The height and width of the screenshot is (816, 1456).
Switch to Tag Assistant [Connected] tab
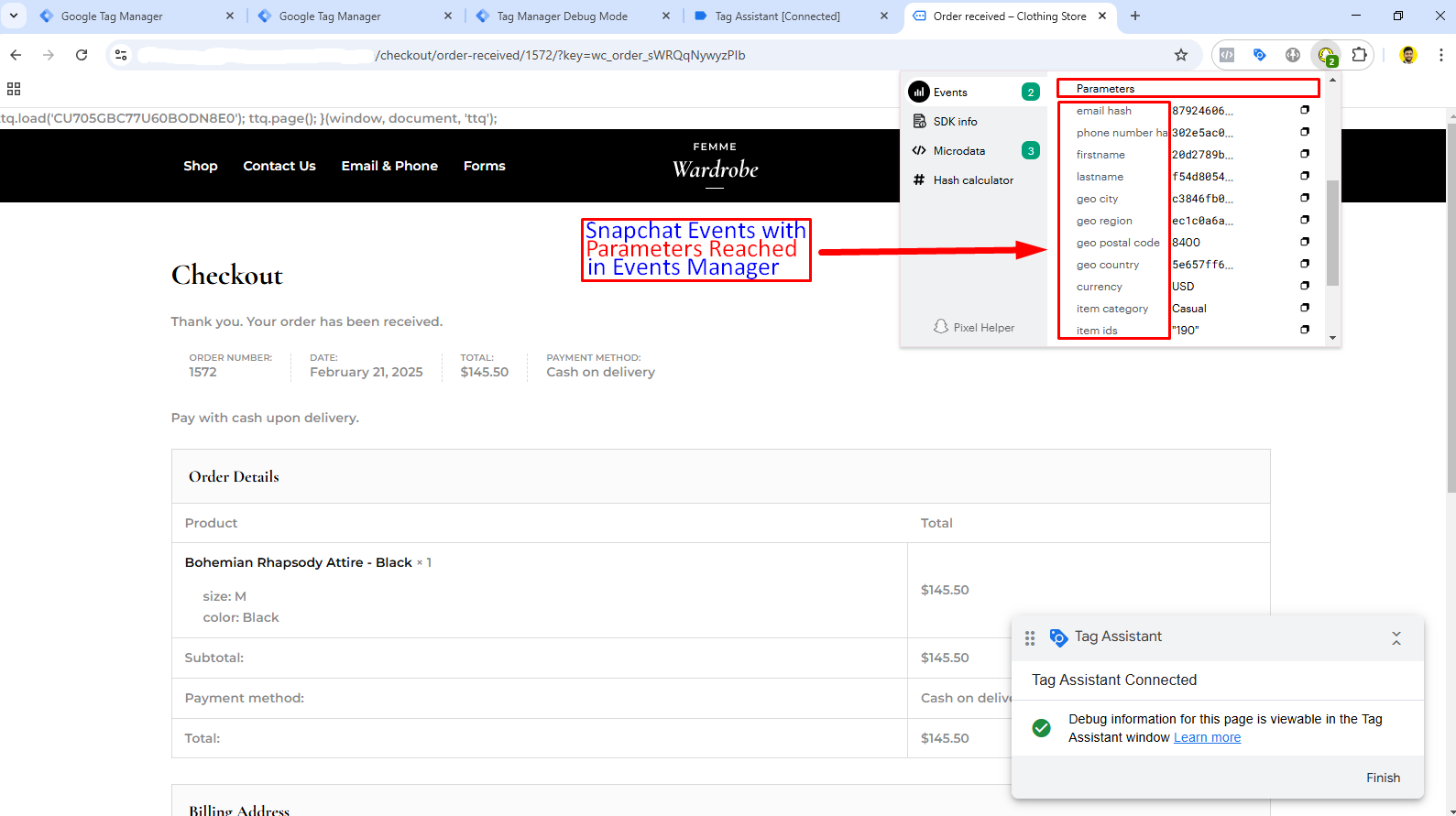pyautogui.click(x=777, y=16)
